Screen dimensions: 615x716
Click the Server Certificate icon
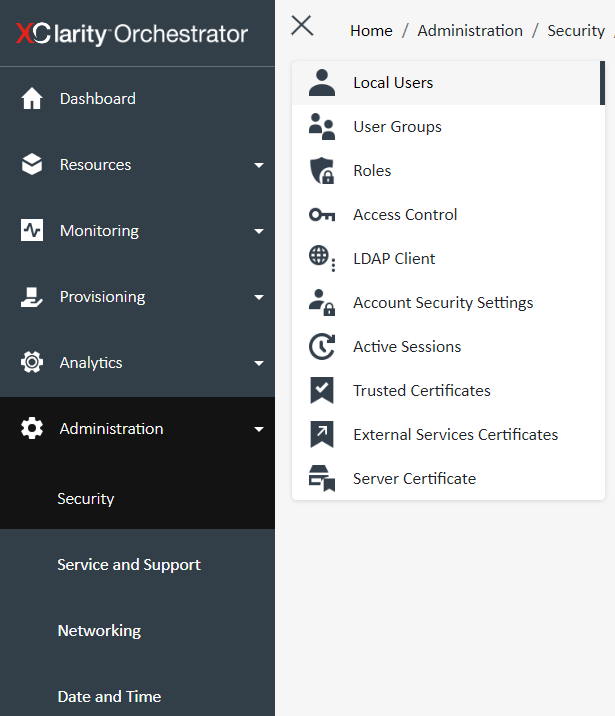pyautogui.click(x=322, y=479)
